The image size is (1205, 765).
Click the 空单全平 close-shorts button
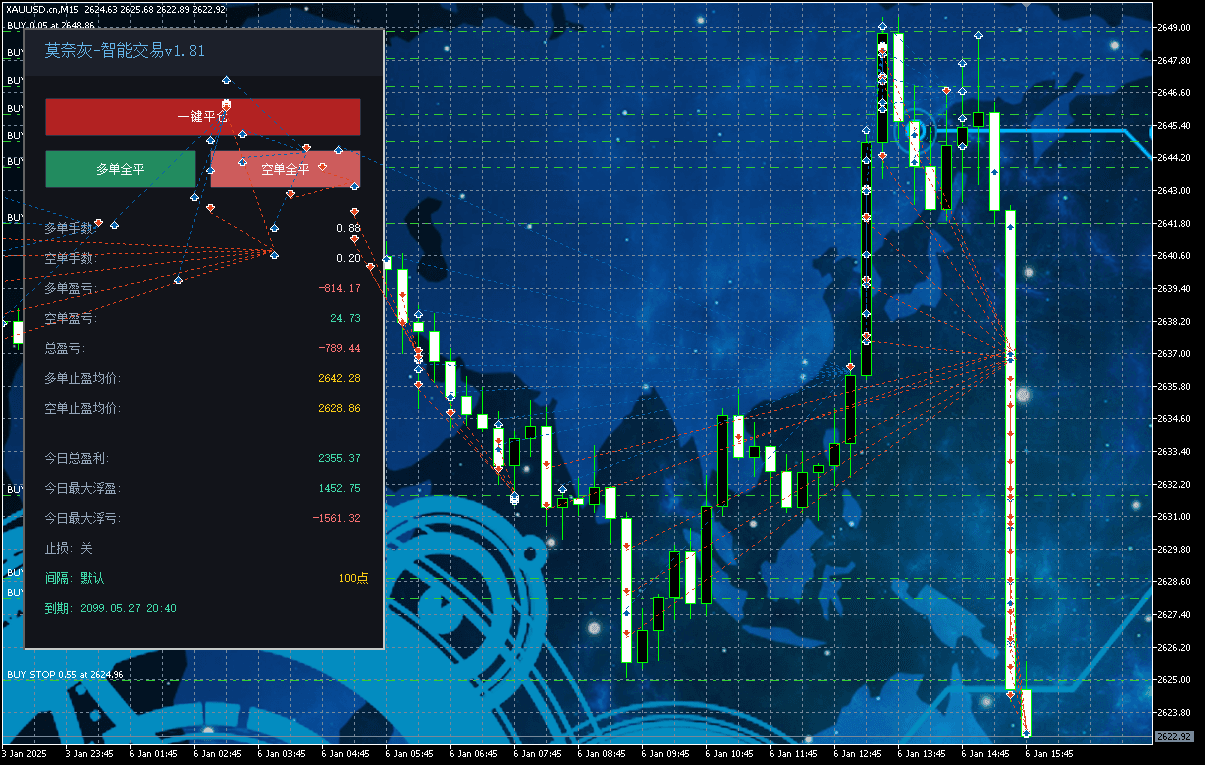click(285, 169)
